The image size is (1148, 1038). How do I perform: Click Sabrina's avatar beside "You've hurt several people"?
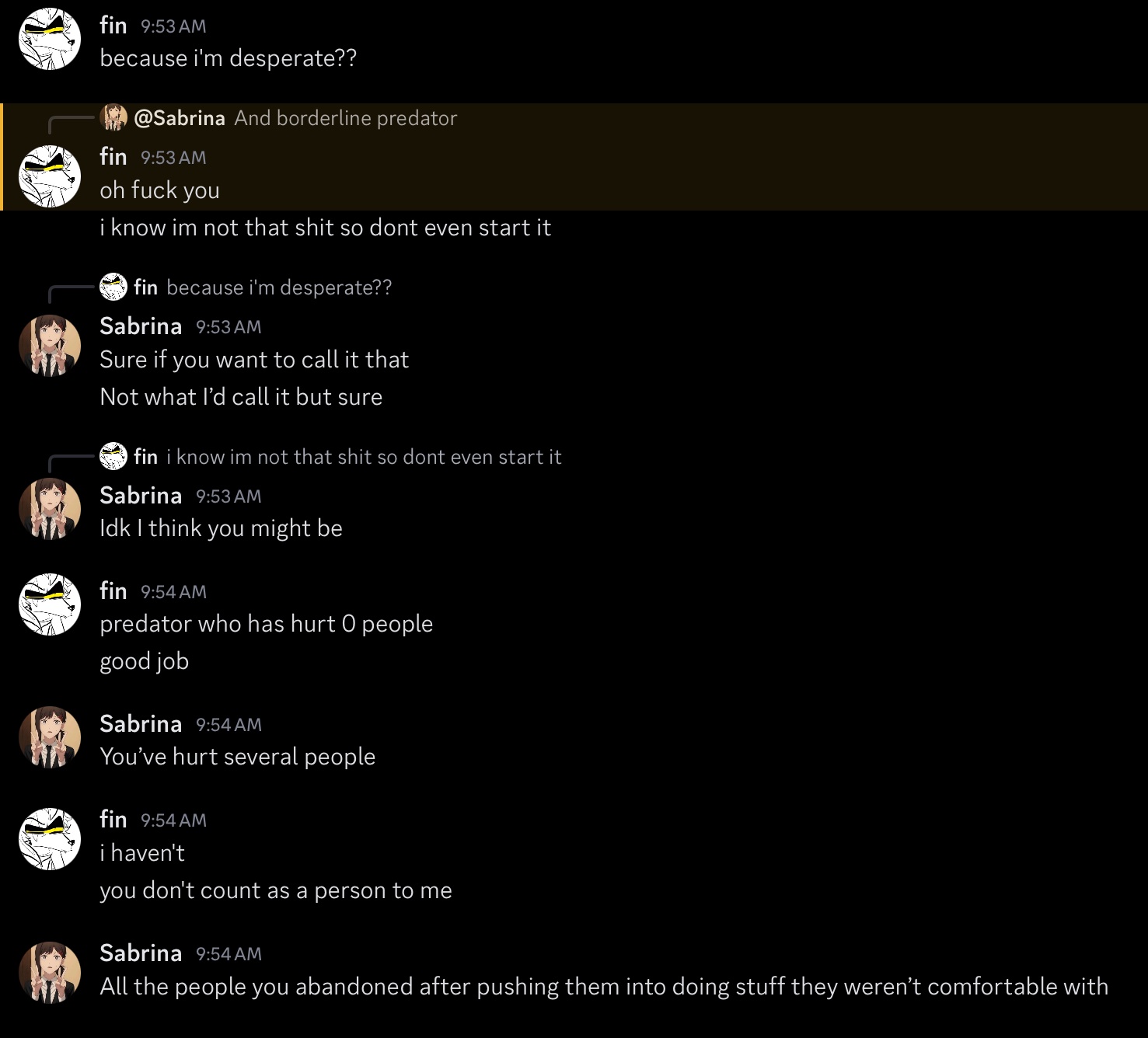click(x=50, y=737)
